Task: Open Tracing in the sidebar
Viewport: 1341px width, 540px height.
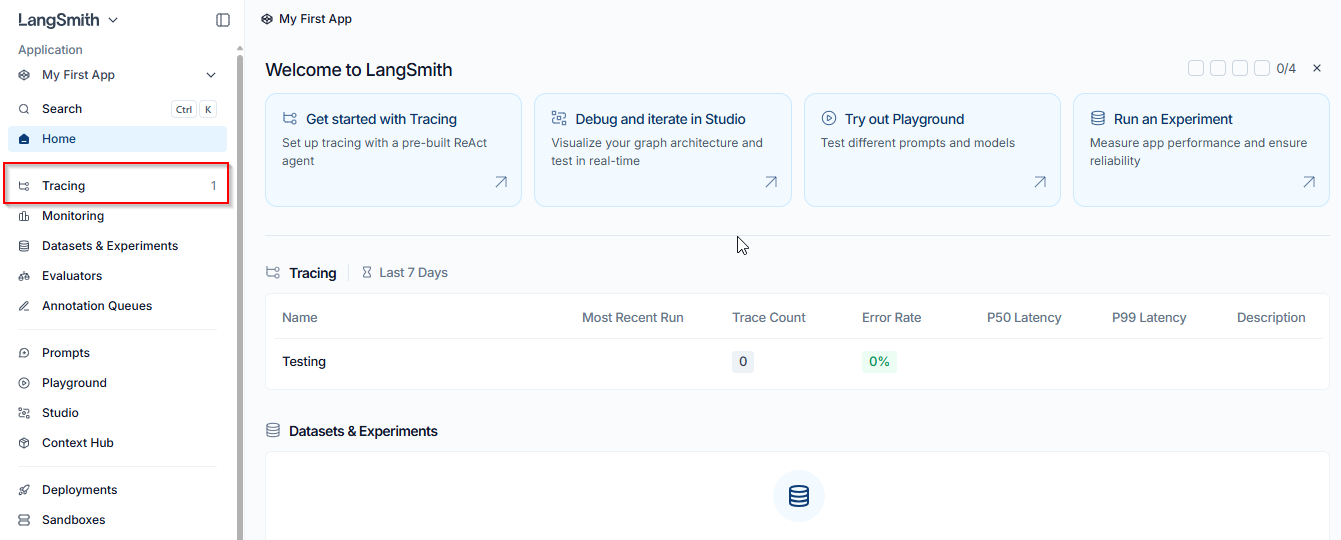Action: pos(117,186)
